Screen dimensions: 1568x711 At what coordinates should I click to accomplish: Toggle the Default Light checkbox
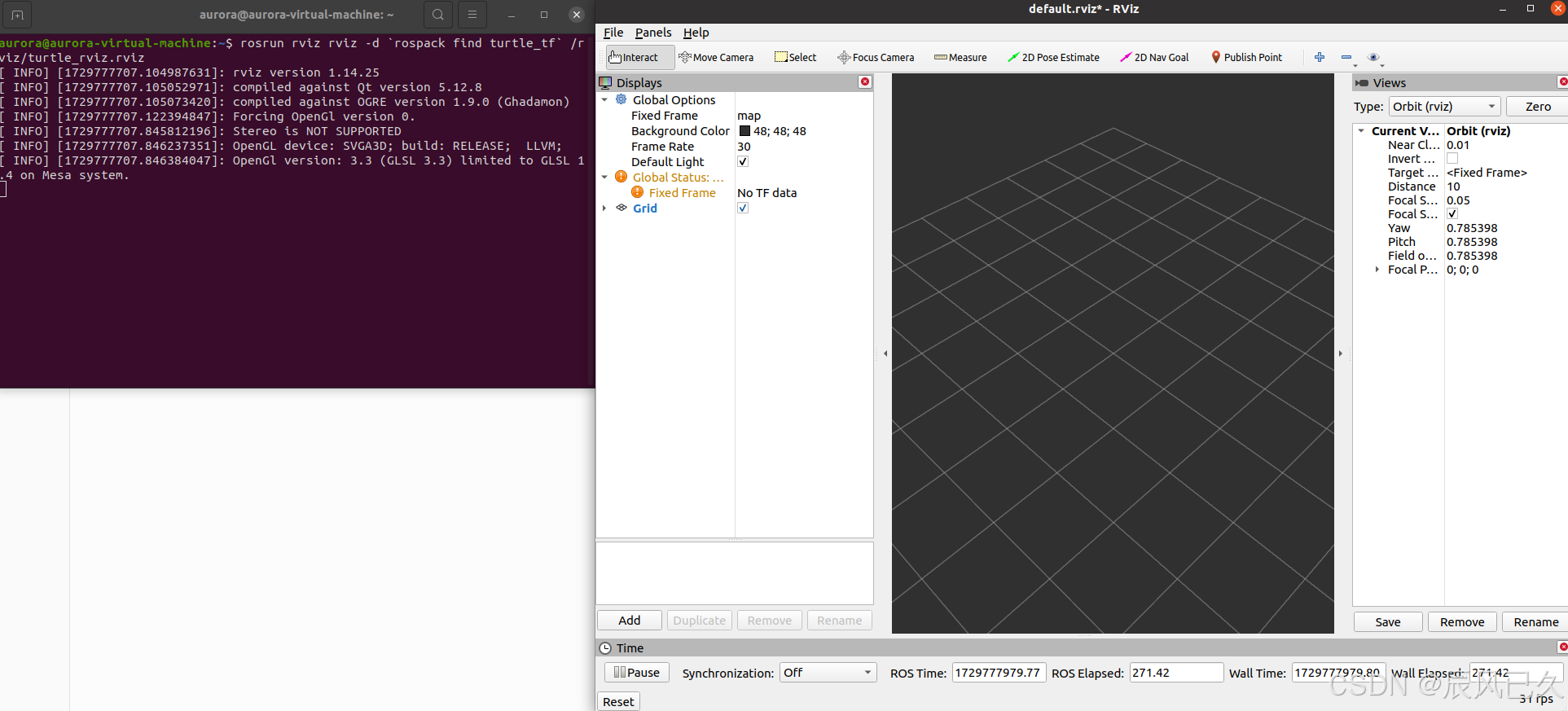pos(743,161)
